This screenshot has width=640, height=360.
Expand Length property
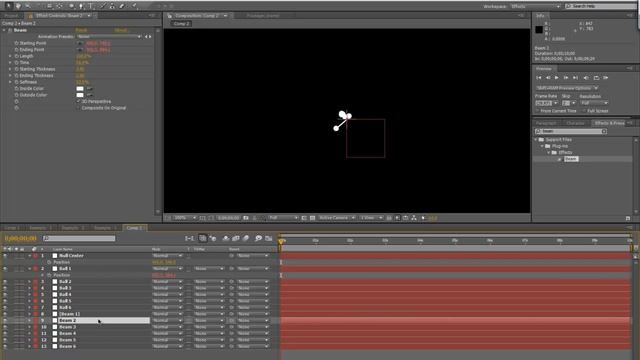10,56
